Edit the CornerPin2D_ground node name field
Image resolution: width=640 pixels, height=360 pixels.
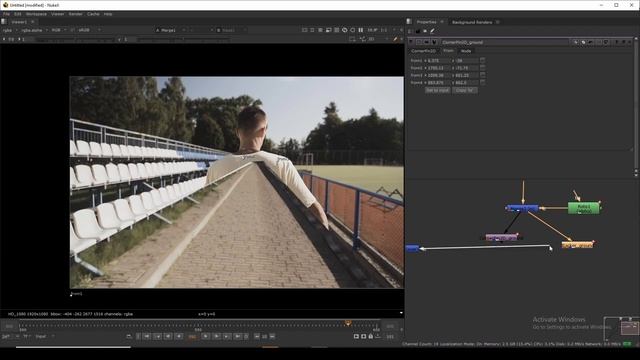coord(504,42)
